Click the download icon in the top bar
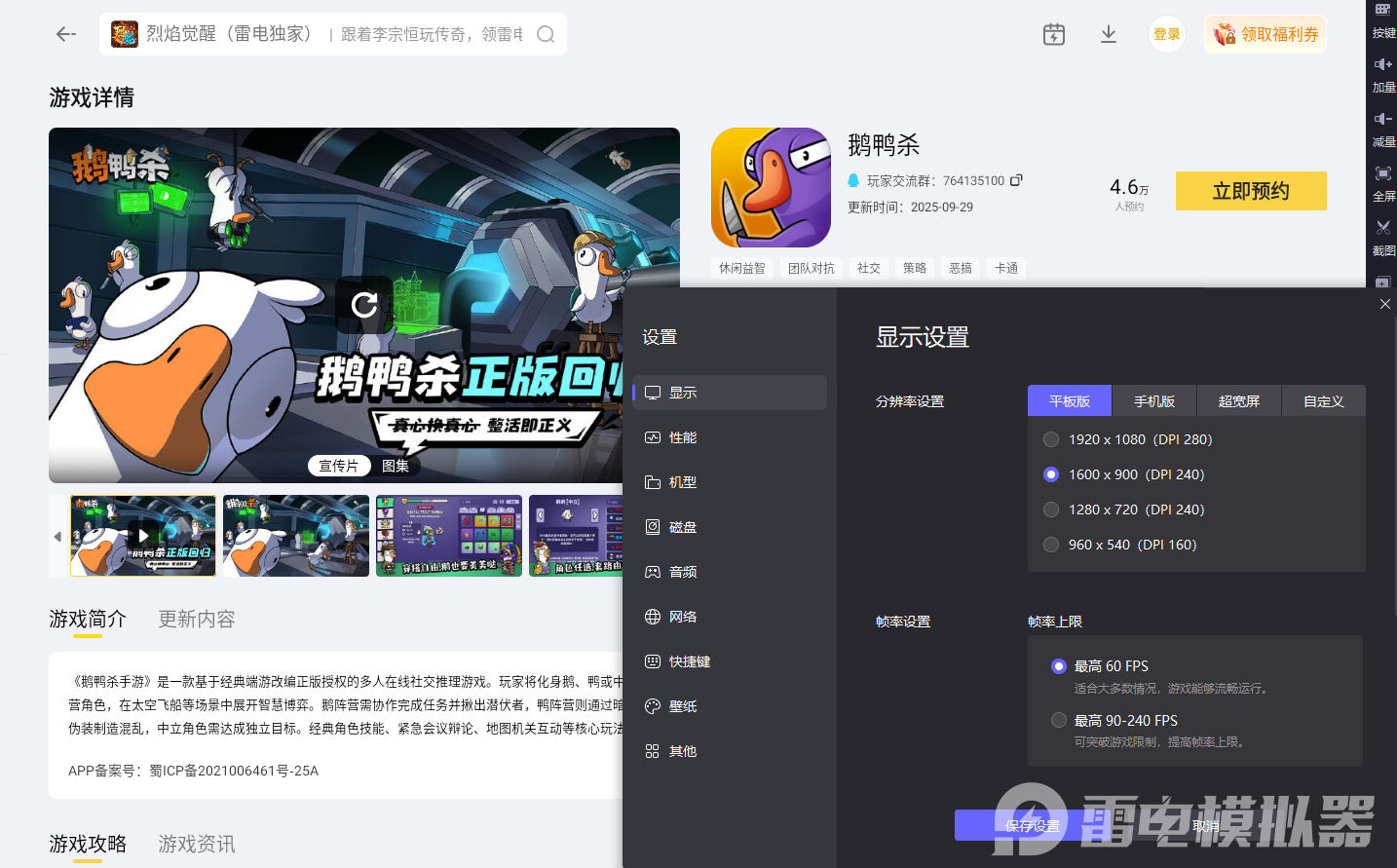 coord(1108,33)
